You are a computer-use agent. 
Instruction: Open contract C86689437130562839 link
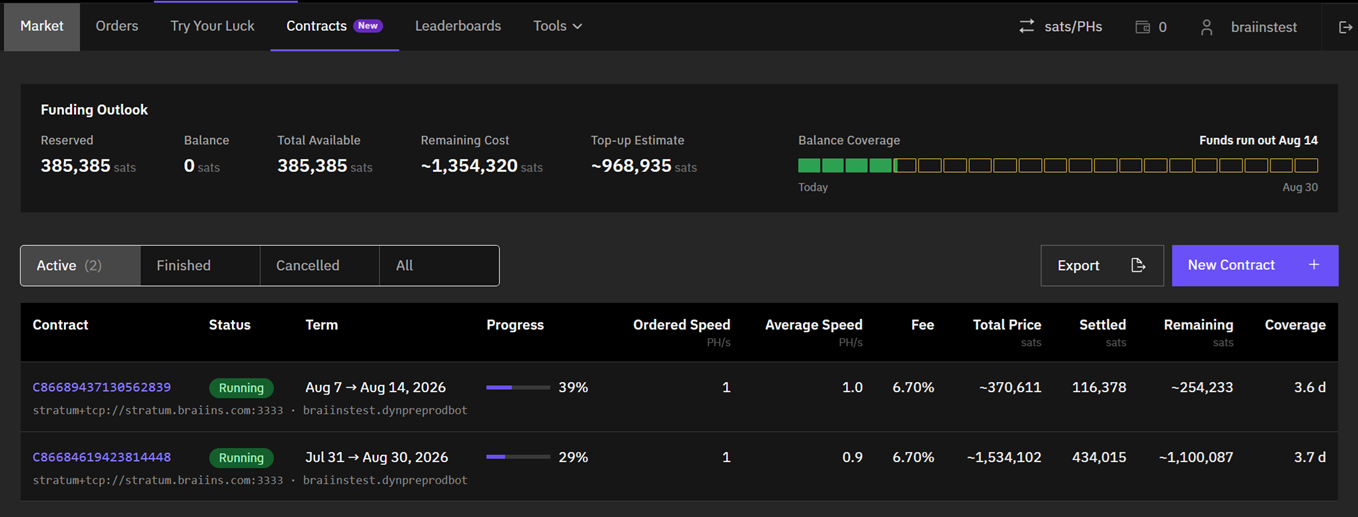102,387
